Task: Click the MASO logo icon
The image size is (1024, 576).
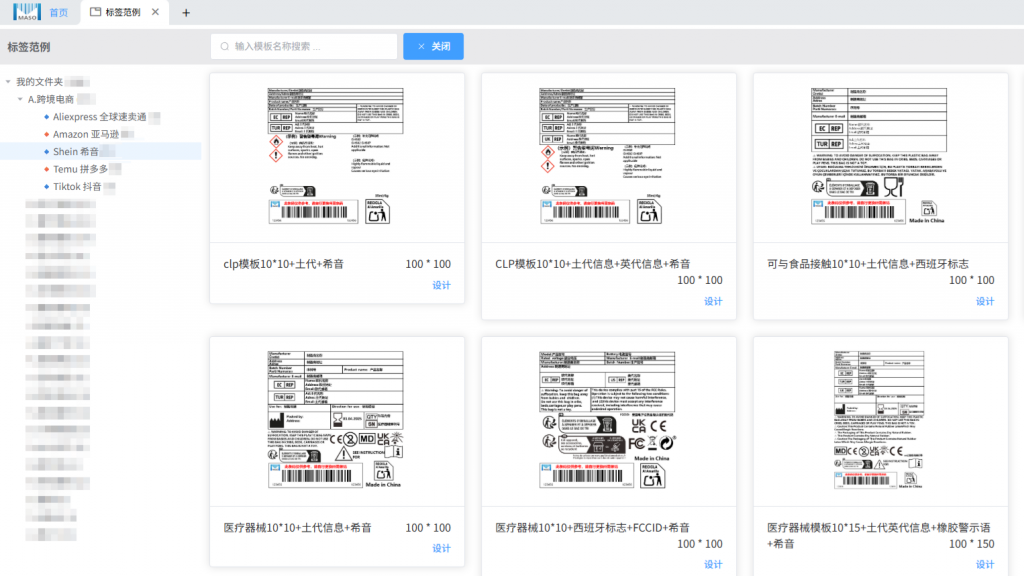Action: pyautogui.click(x=25, y=12)
